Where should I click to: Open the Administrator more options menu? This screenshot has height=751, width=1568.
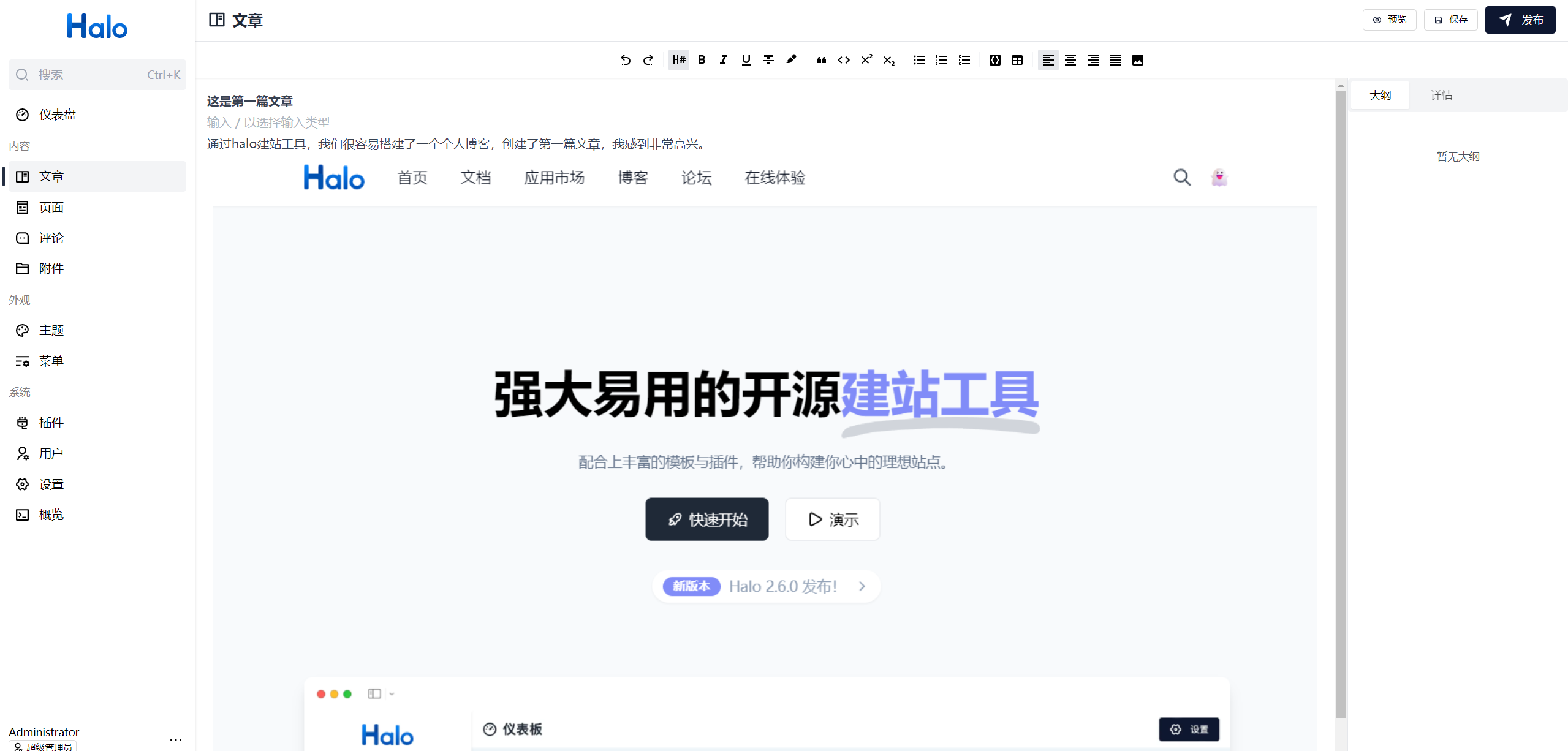176,739
